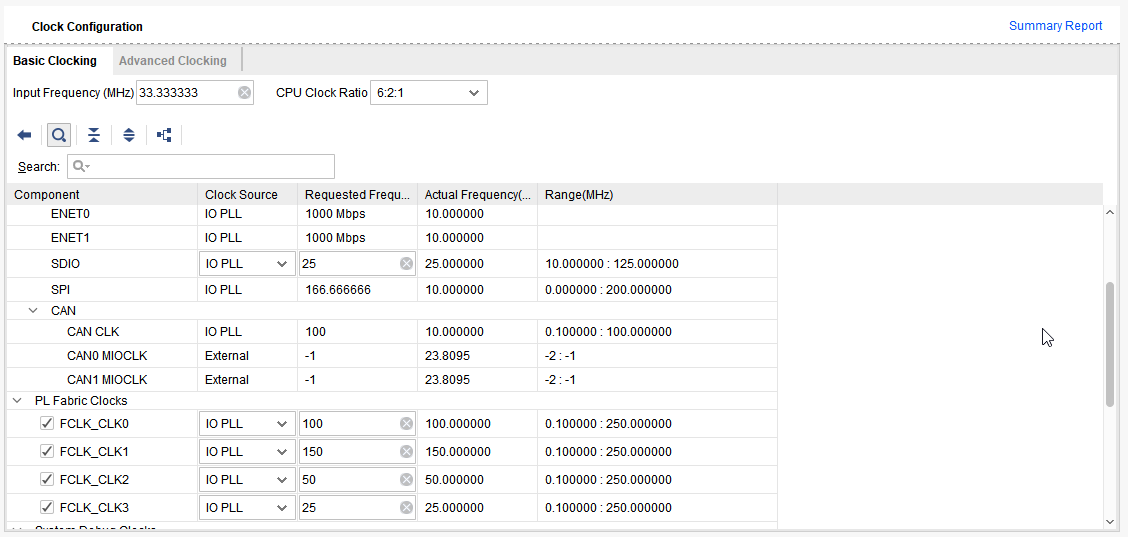Collapse the PL Fabric Clocks group

(18, 401)
